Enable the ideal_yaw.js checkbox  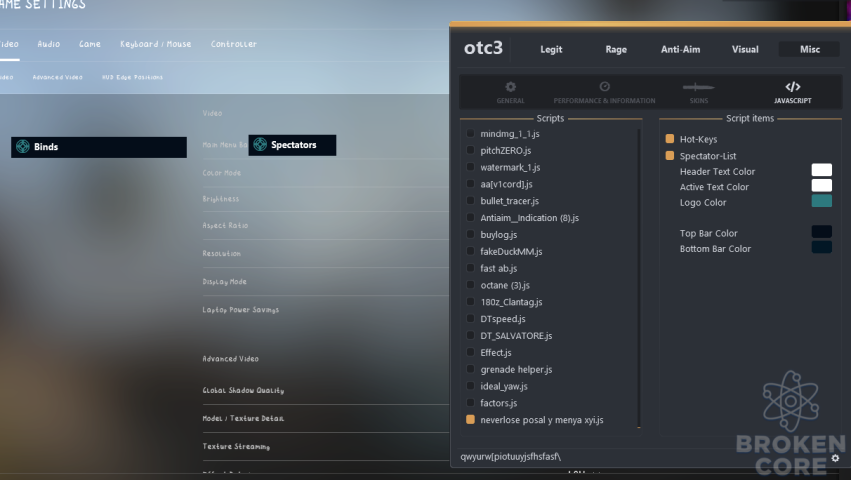coord(470,386)
